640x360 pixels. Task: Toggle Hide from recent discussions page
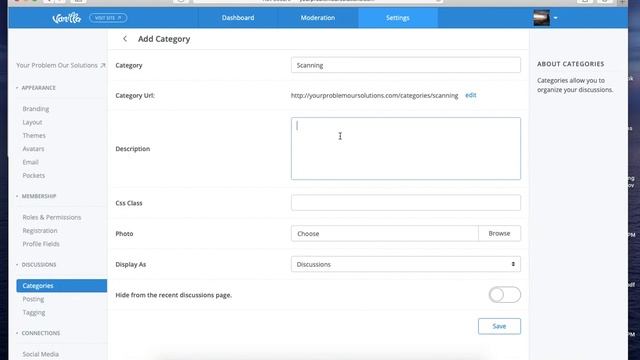(x=504, y=295)
